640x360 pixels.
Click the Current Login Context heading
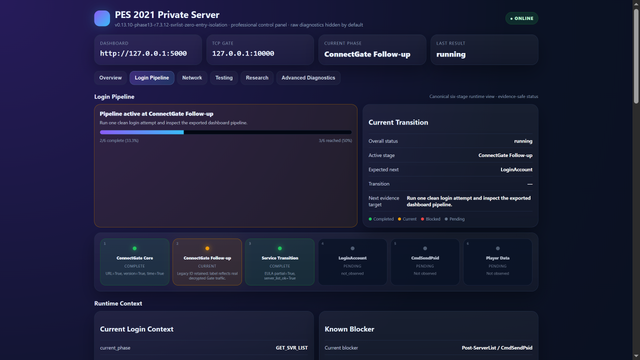click(x=137, y=329)
